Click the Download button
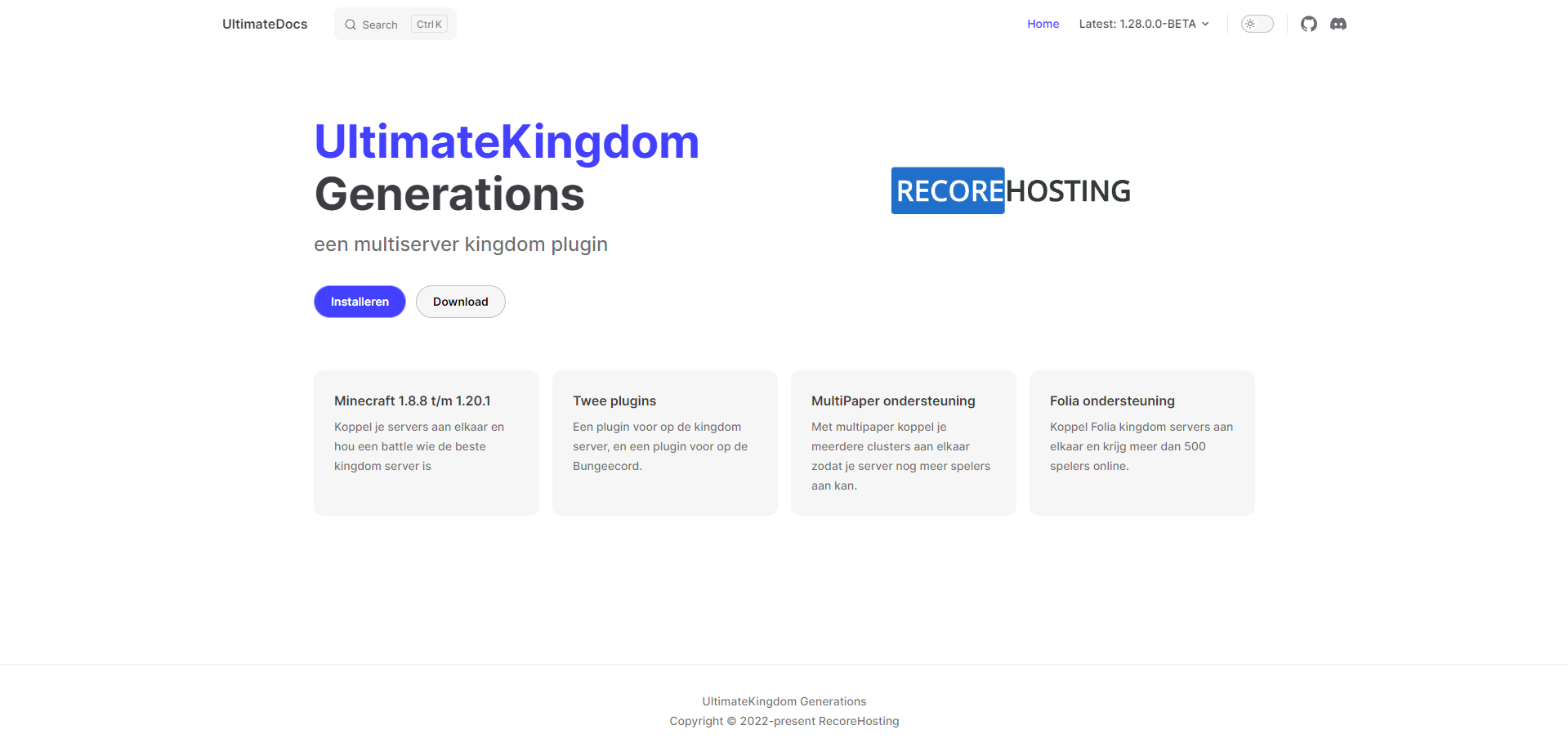The image size is (1568, 752). pos(461,302)
